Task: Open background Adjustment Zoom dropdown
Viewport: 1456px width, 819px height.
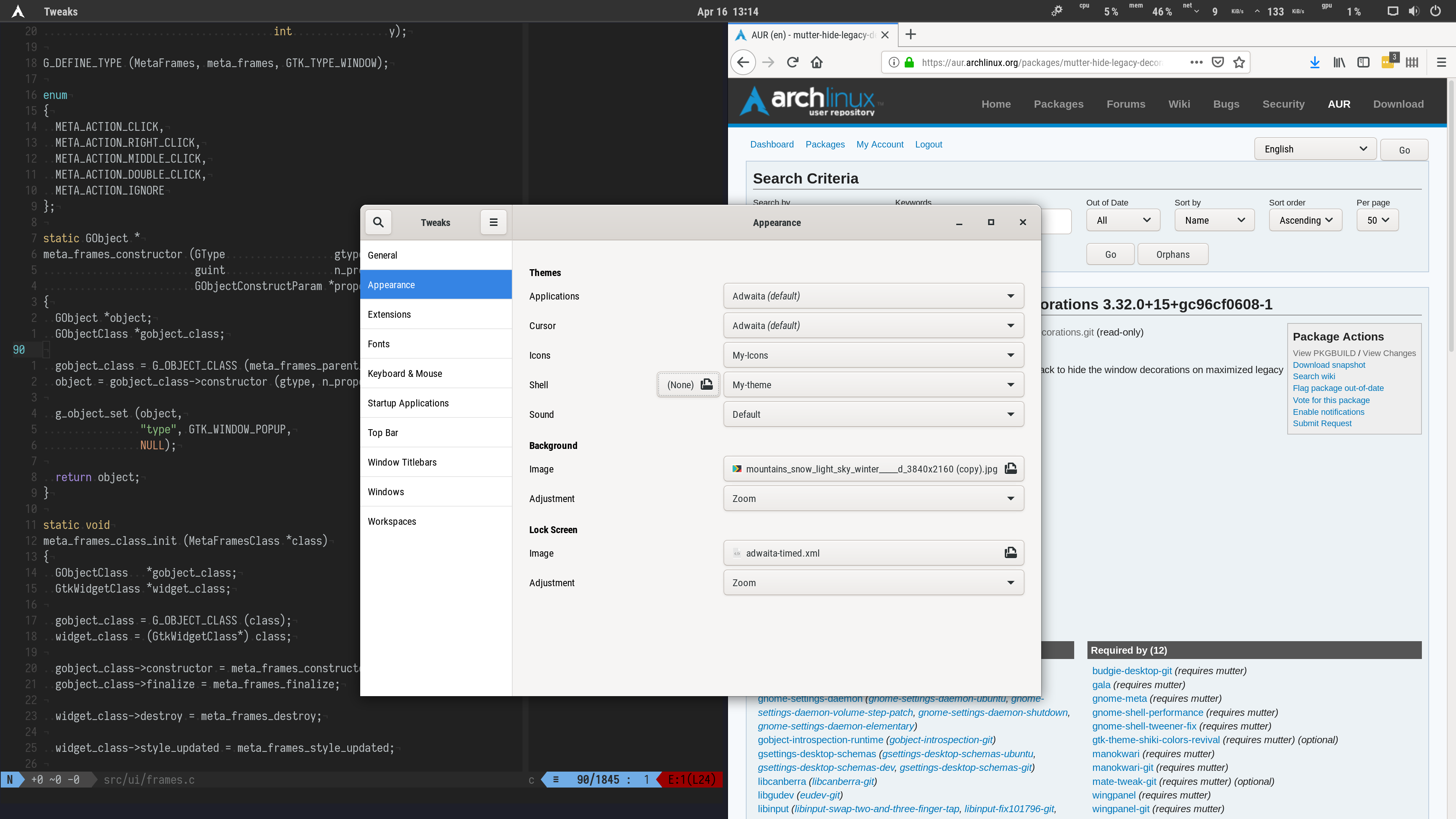Action: click(873, 499)
